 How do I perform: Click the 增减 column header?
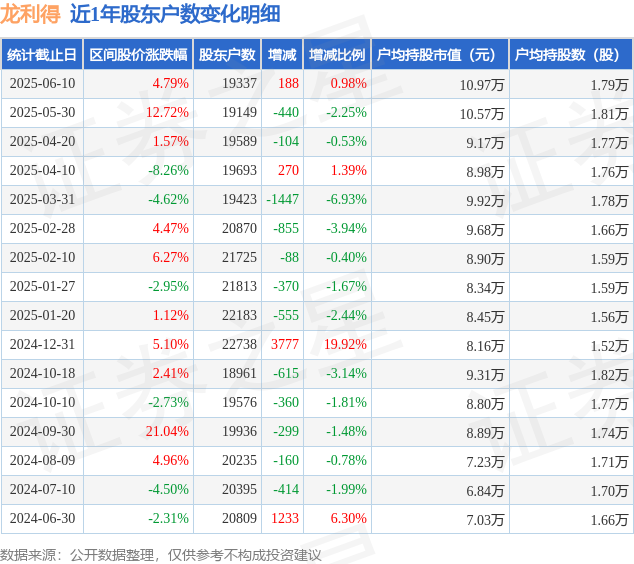(x=282, y=55)
